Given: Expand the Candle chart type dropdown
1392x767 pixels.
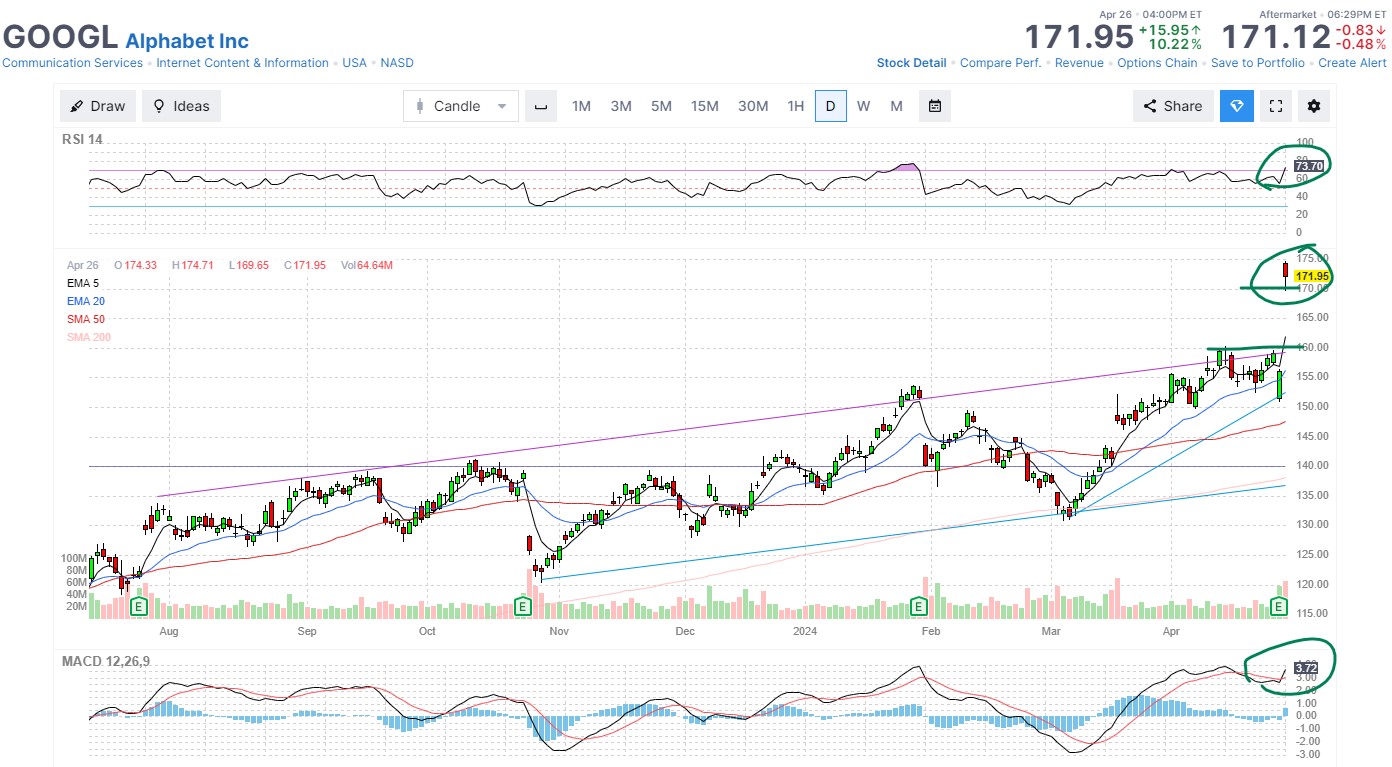Looking at the screenshot, I should tap(460, 106).
